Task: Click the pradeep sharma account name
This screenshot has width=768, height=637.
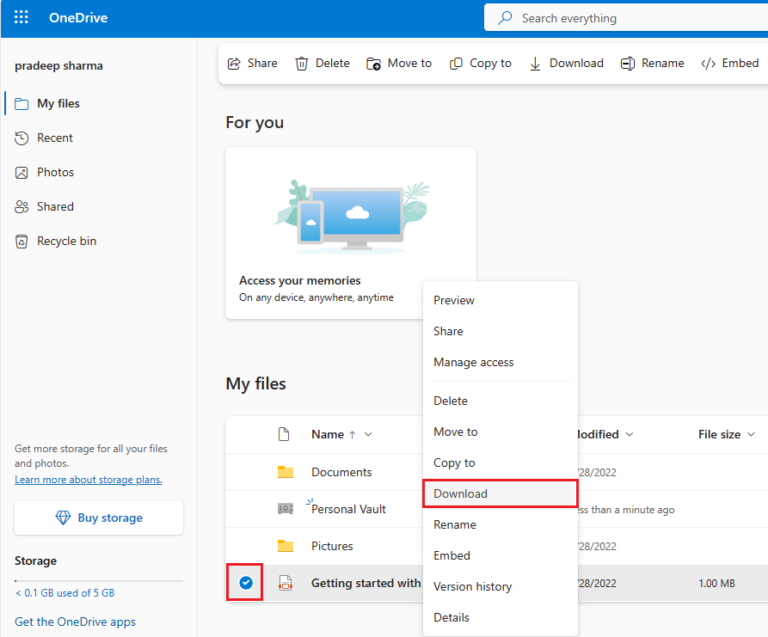Action: (x=59, y=66)
